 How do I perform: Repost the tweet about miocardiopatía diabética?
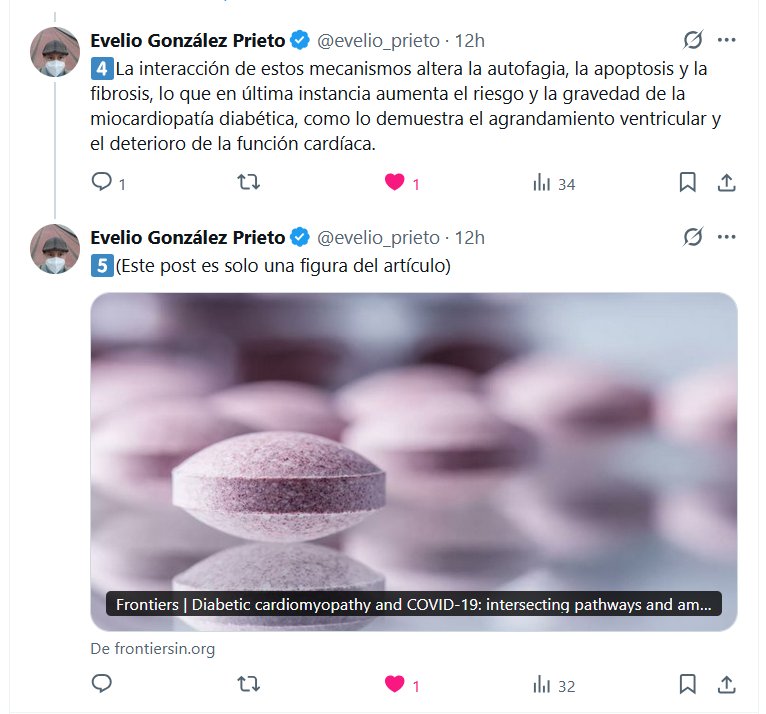coord(249,183)
